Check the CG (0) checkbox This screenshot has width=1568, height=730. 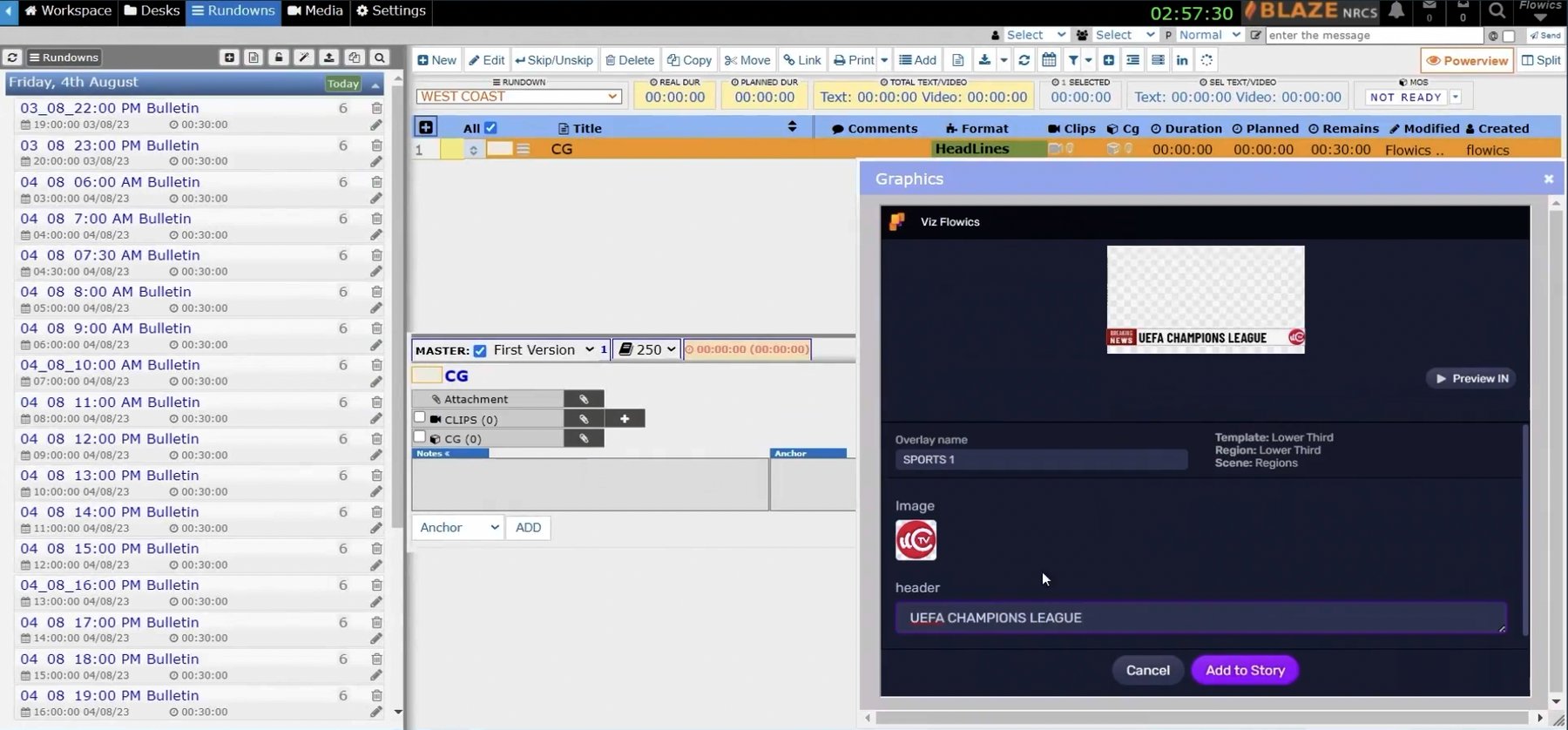point(420,437)
